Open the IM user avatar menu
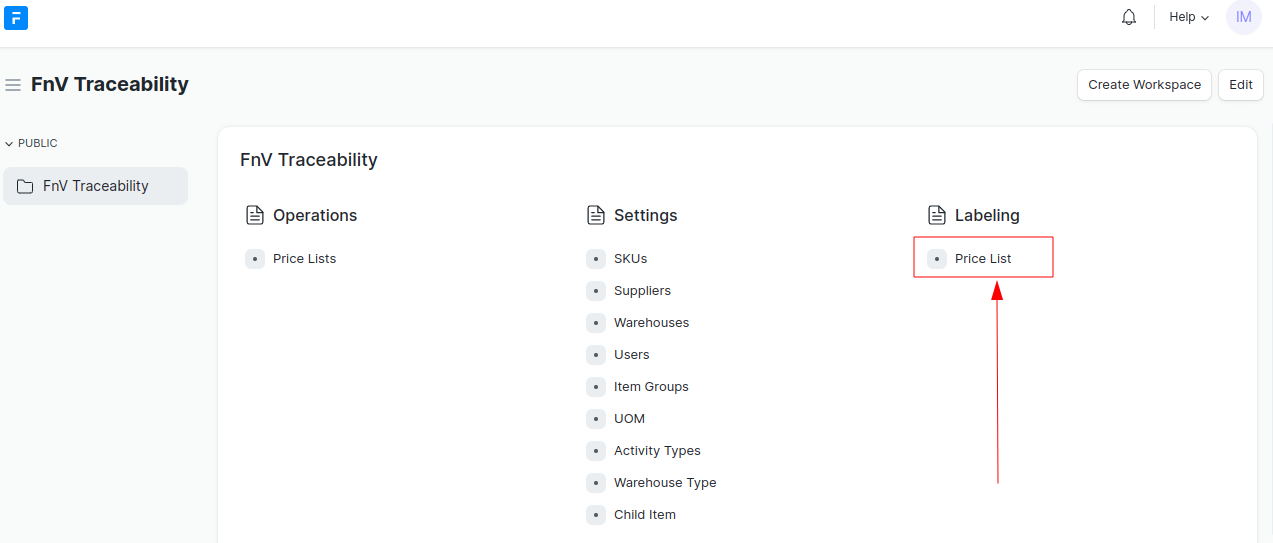The width and height of the screenshot is (1273, 543). tap(1243, 17)
